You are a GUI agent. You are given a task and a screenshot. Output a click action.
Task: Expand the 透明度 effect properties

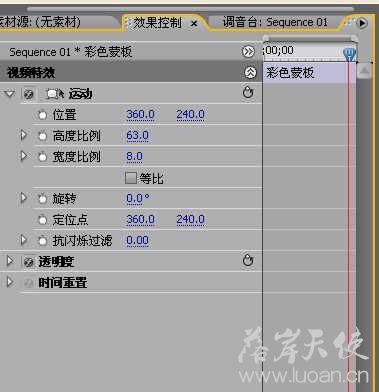[x=10, y=261]
